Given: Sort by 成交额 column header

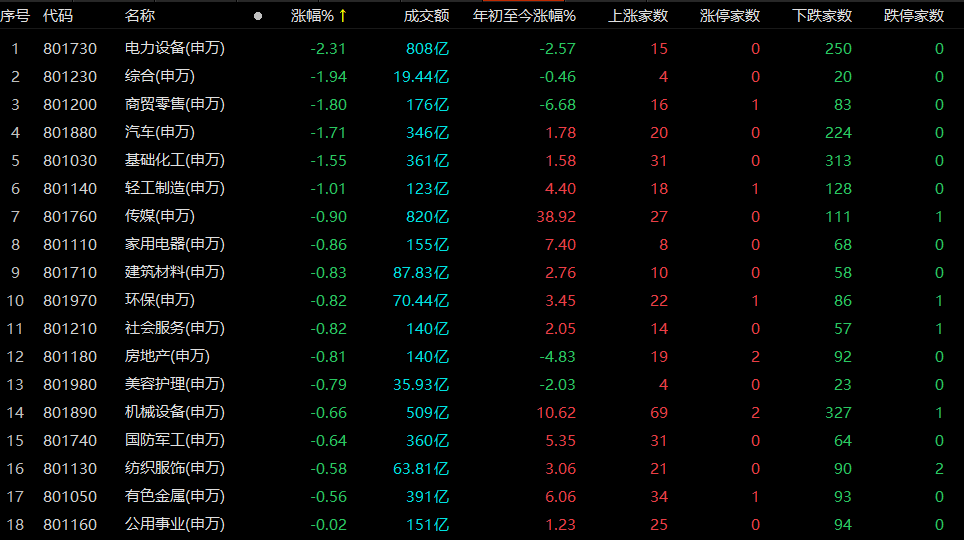Looking at the screenshot, I should click(x=426, y=16).
